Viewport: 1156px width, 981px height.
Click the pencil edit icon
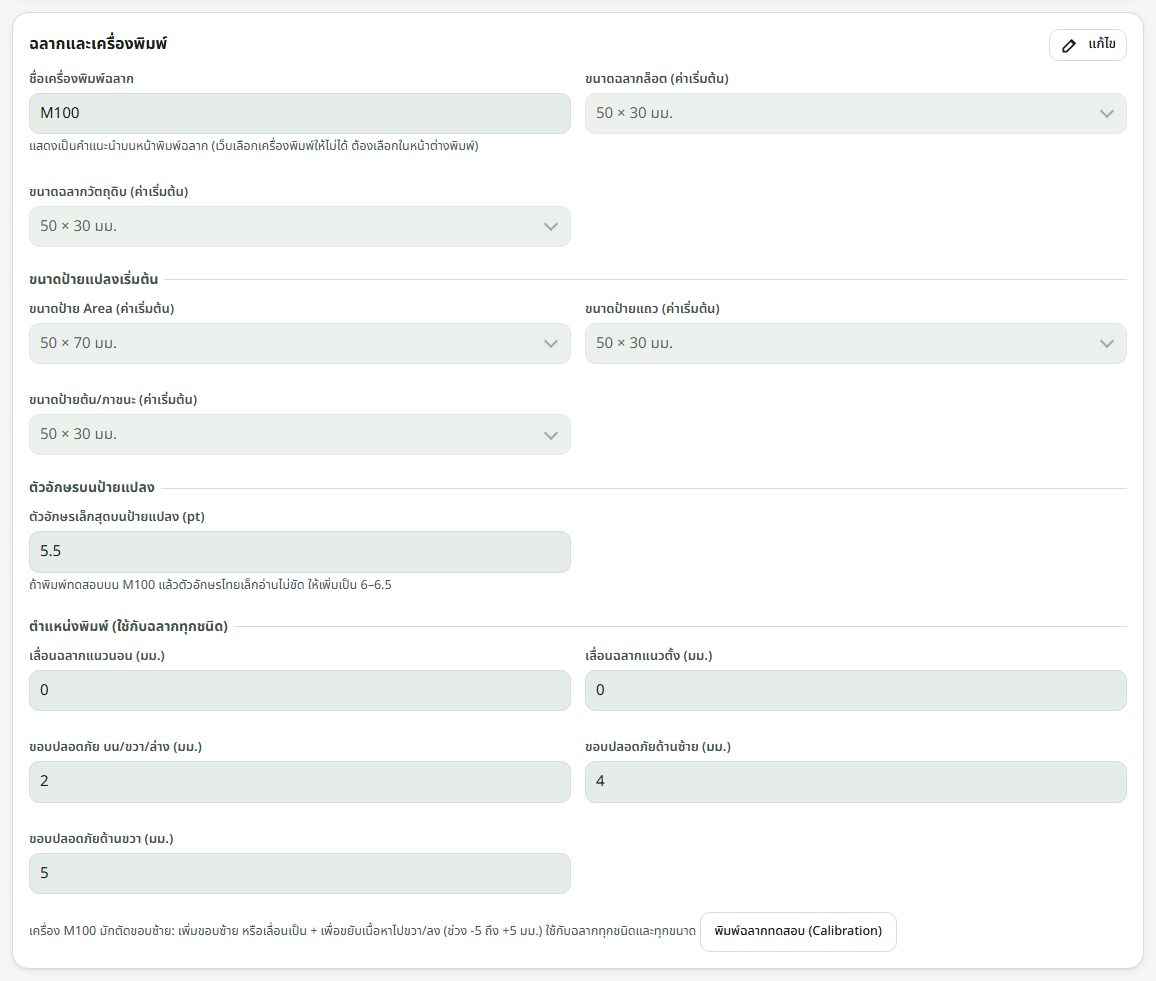coord(1068,46)
